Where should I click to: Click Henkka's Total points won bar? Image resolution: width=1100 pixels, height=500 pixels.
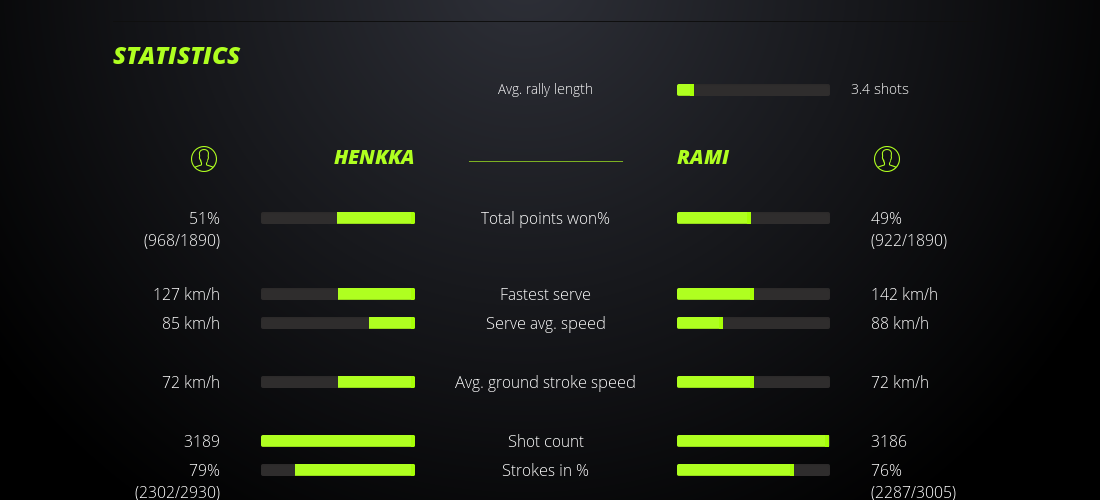[338, 218]
